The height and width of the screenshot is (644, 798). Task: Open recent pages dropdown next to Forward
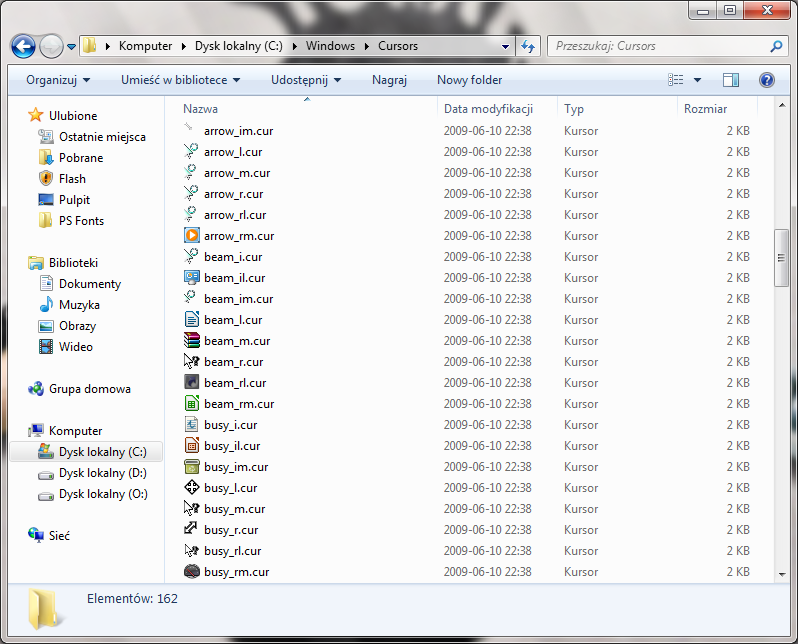(x=72, y=47)
